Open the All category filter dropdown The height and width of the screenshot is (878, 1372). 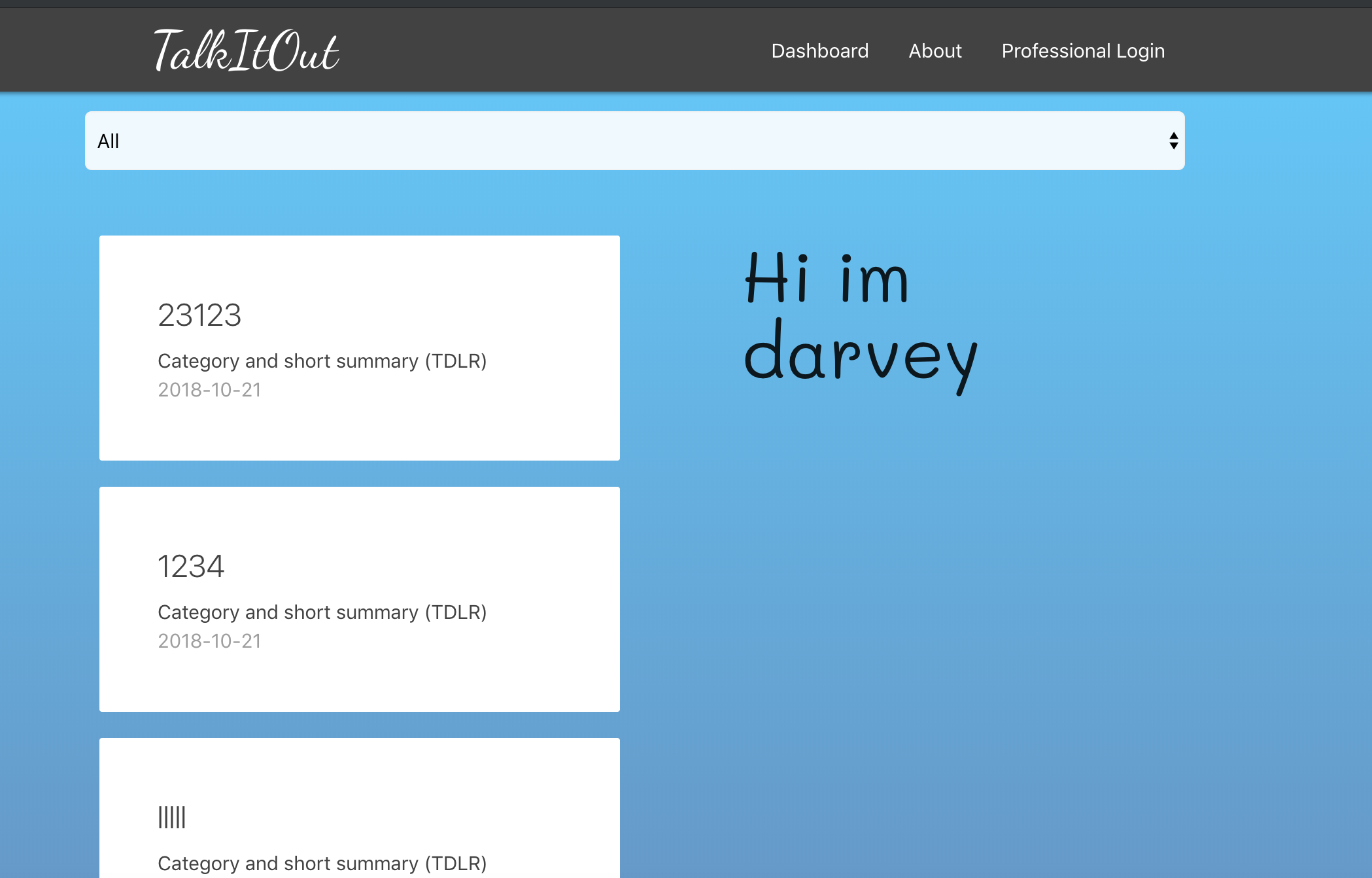[634, 141]
